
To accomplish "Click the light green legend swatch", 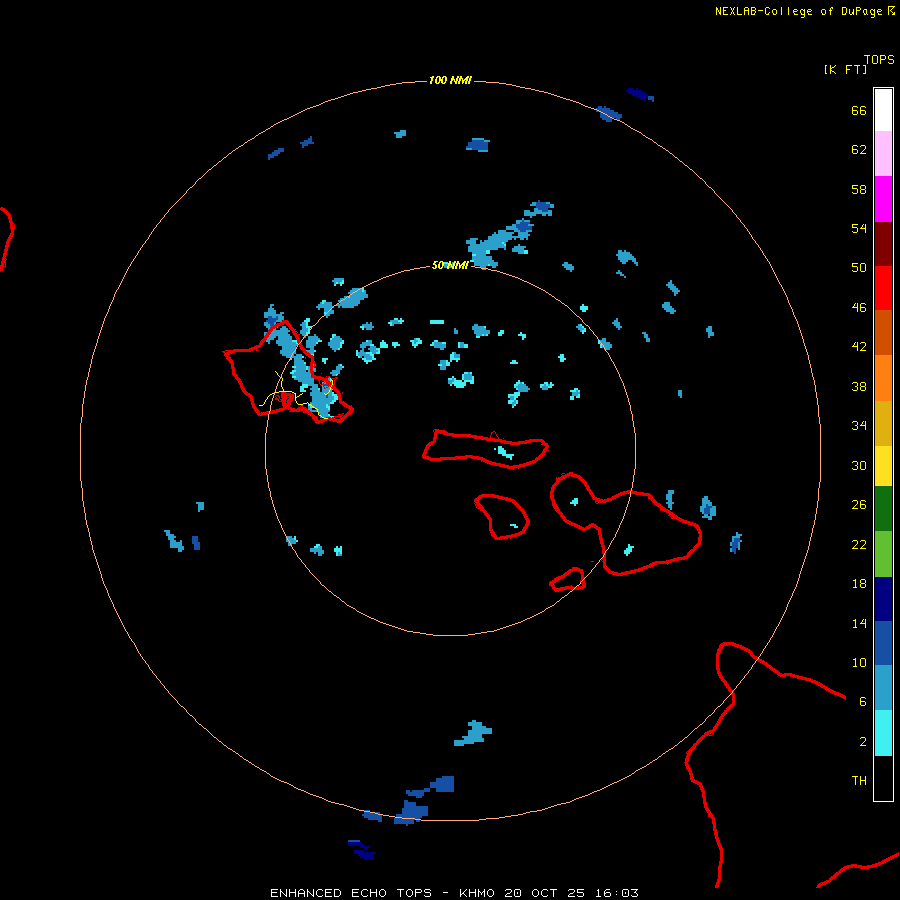I will tap(883, 554).
